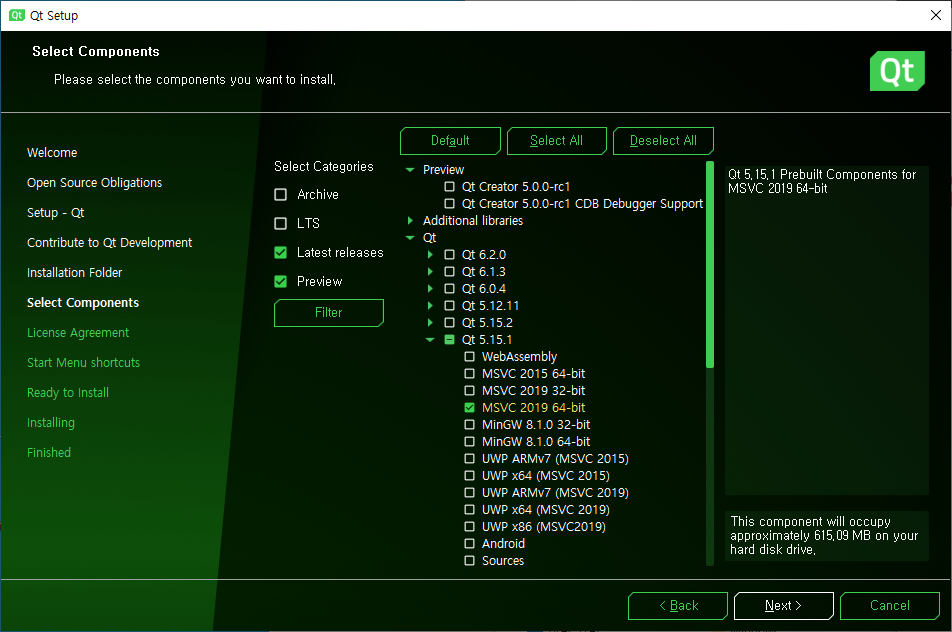The image size is (952, 632).
Task: Uncheck the Latest releases category
Action: click(x=280, y=253)
